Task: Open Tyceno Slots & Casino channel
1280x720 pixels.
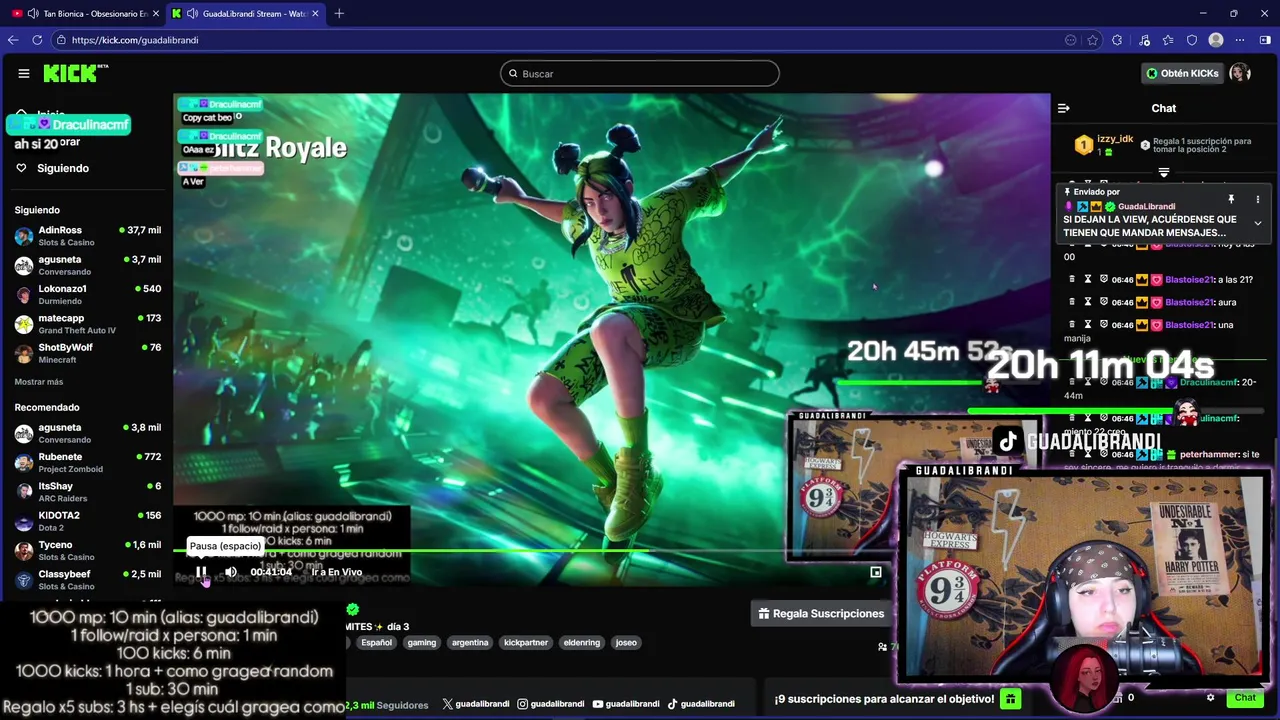Action: pos(87,550)
